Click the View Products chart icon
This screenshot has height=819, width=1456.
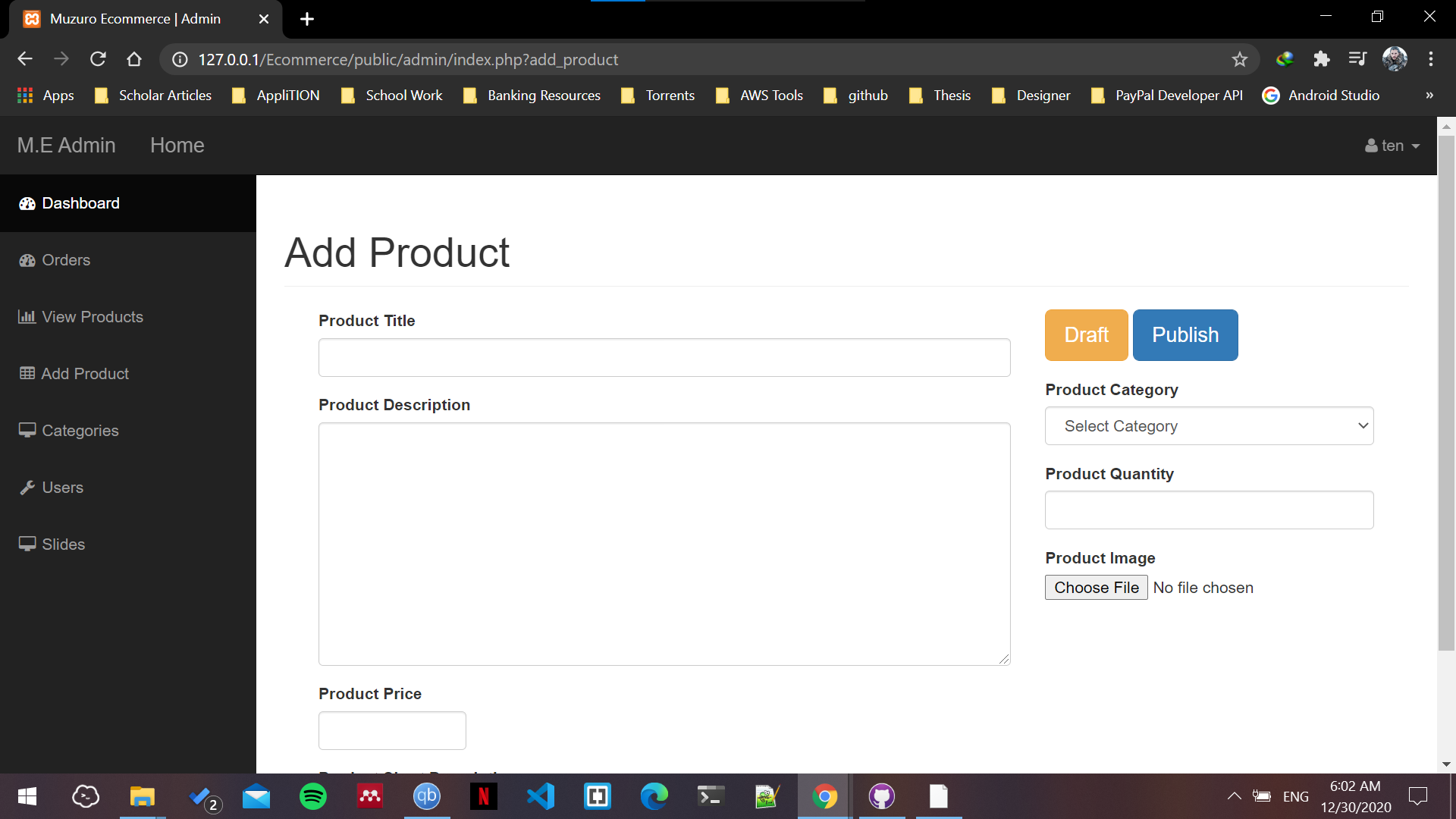point(27,317)
